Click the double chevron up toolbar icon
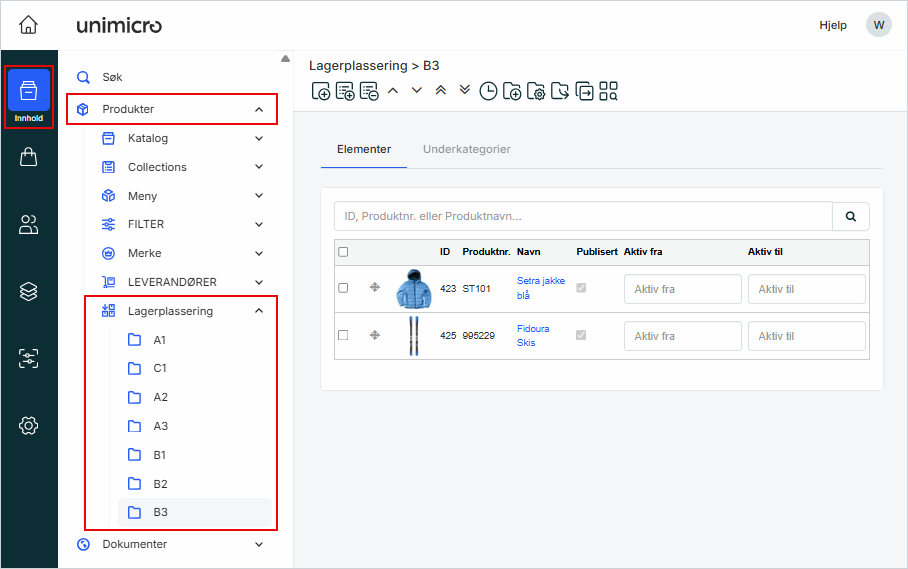Image resolution: width=908 pixels, height=569 pixels. (x=440, y=90)
